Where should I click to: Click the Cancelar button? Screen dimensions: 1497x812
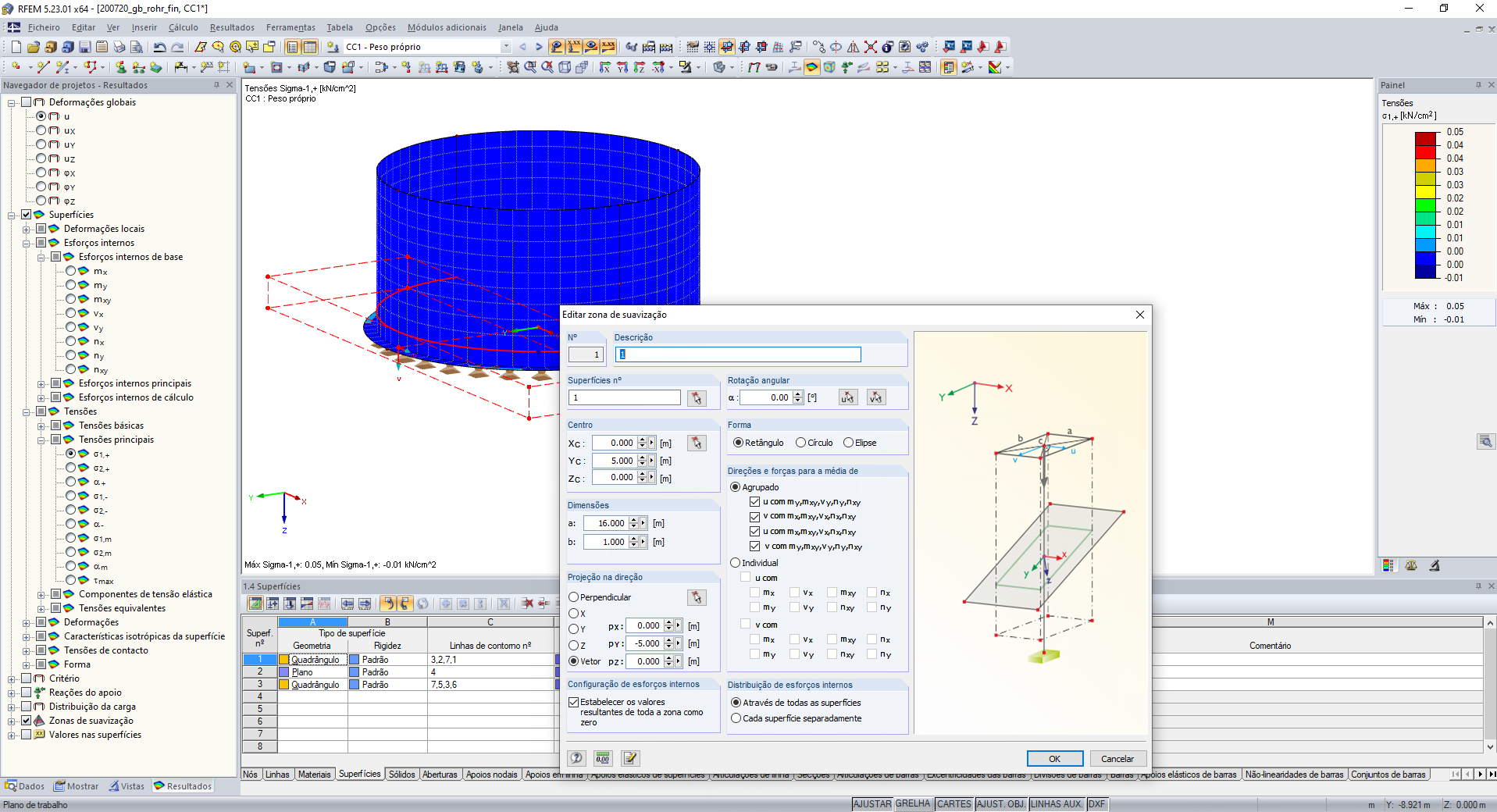click(1117, 759)
